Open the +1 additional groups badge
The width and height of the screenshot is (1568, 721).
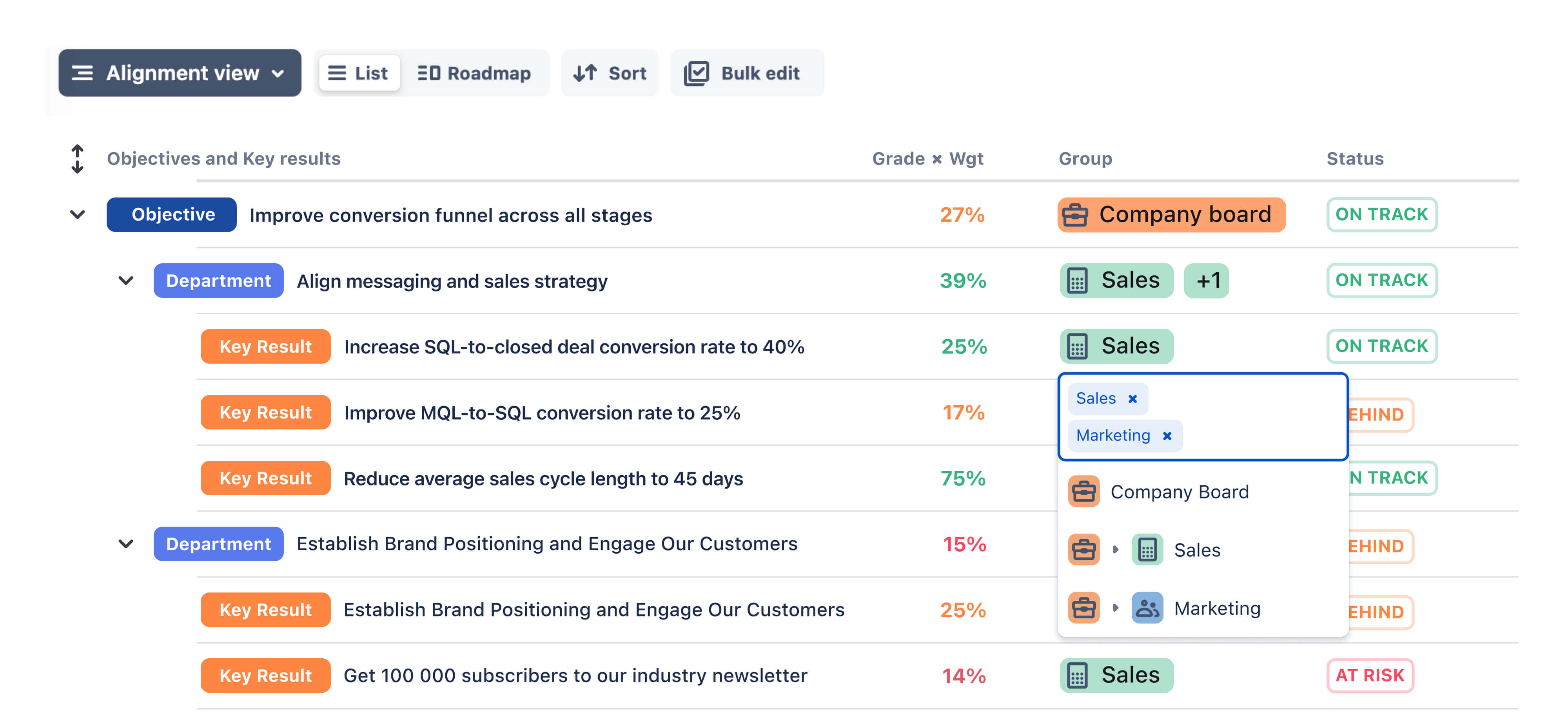1207,281
